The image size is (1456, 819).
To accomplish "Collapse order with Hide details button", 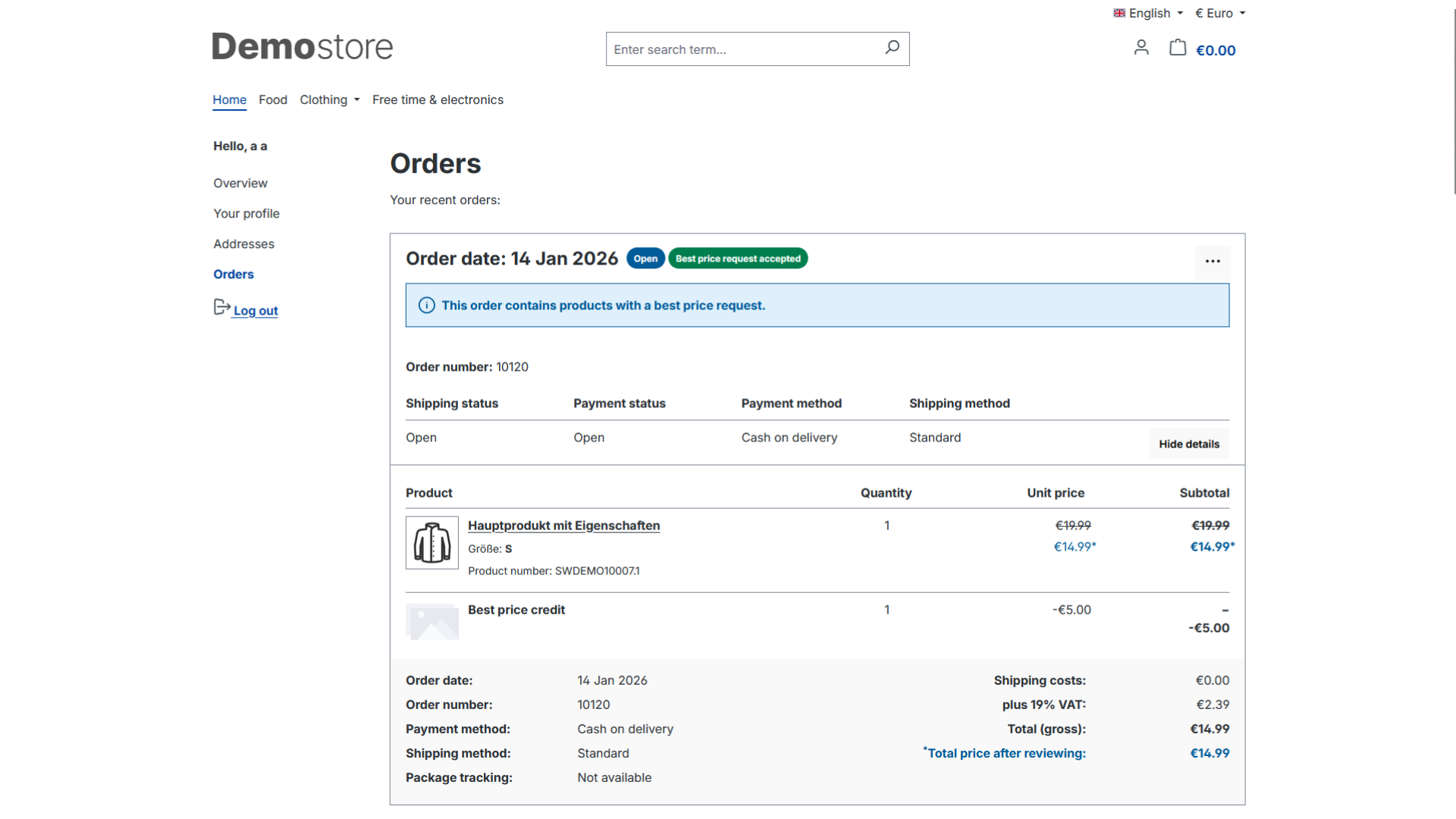I will click(1189, 444).
